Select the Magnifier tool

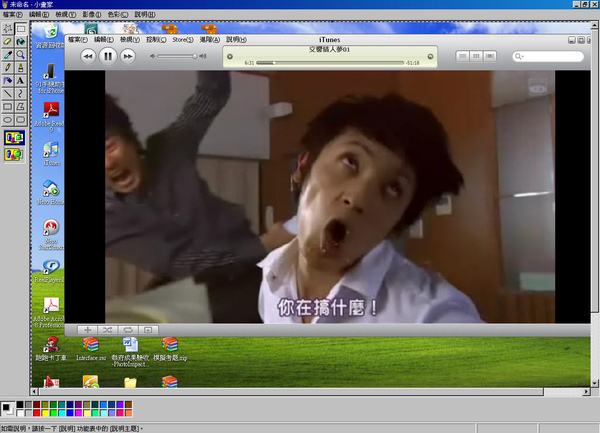point(21,54)
